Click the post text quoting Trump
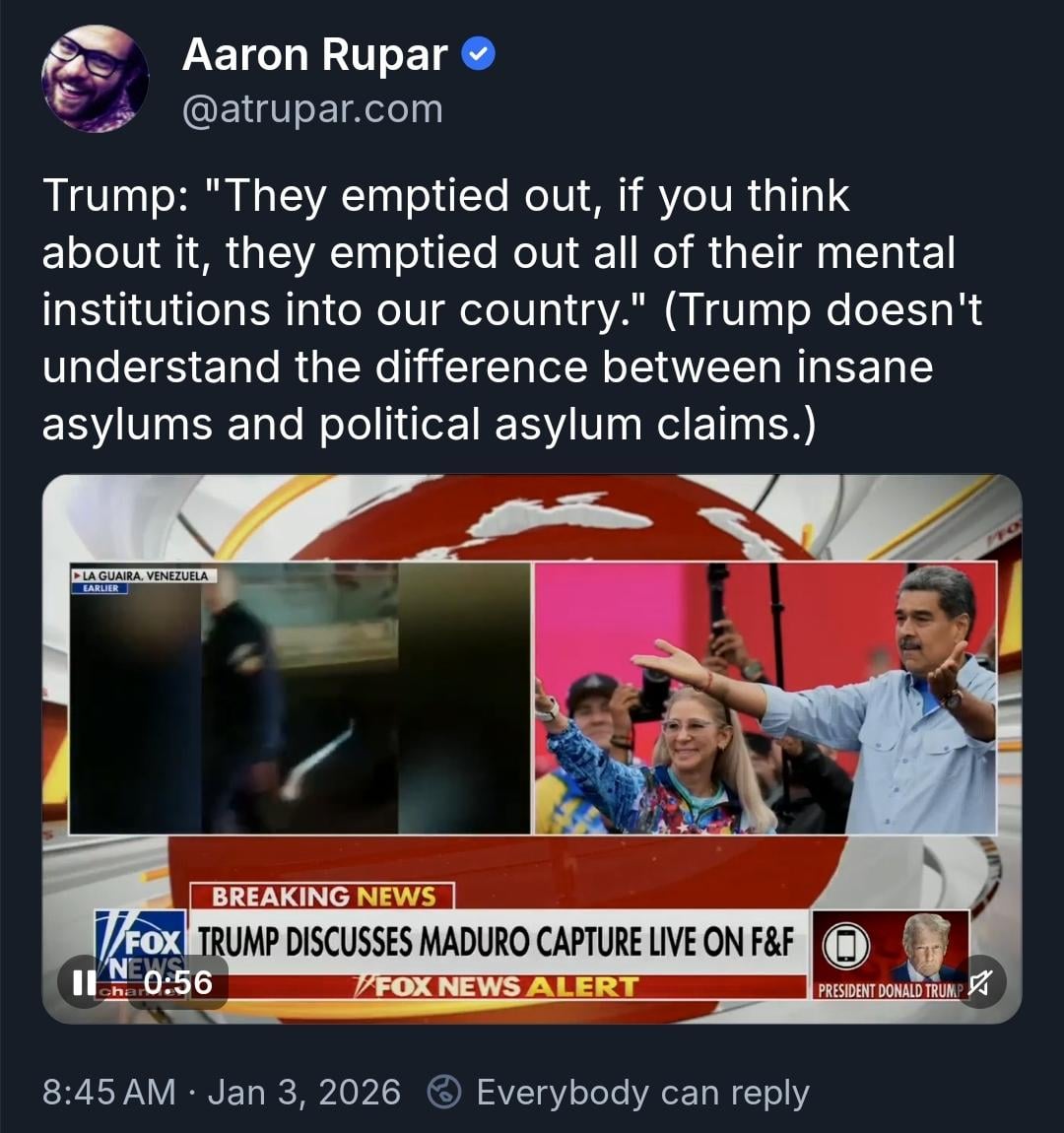The image size is (1064, 1133). (512, 309)
